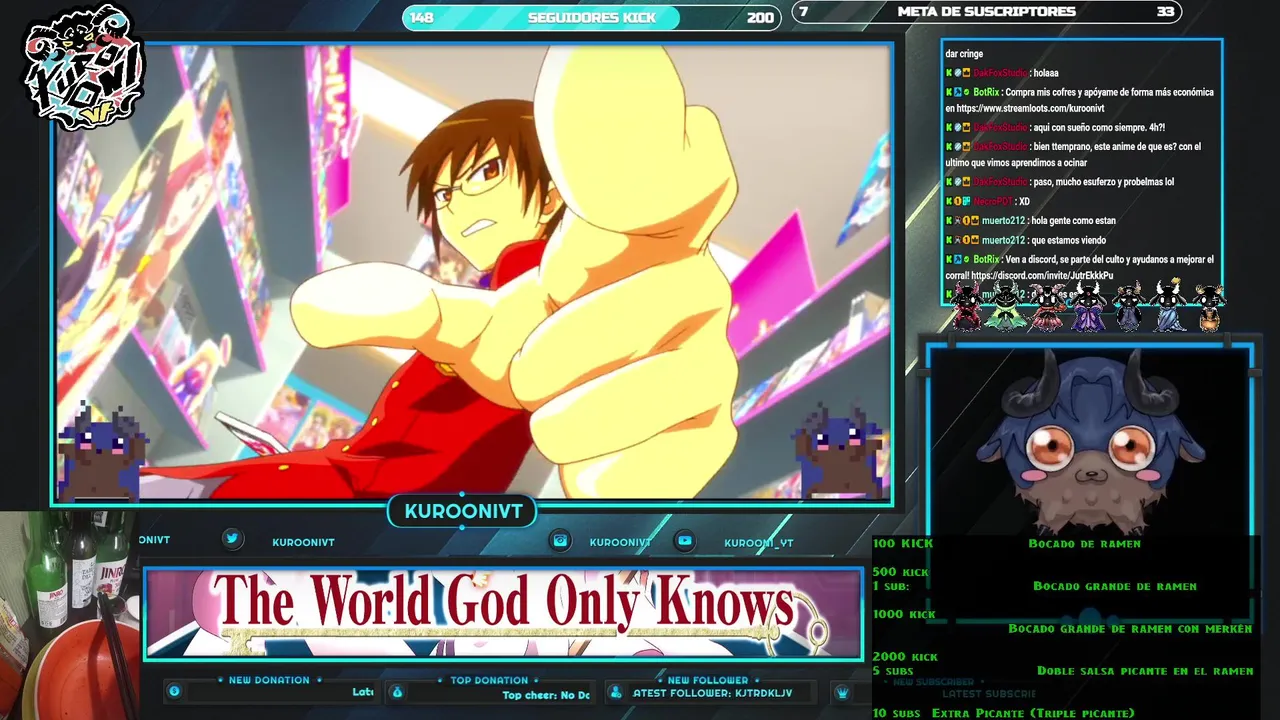
Task: Click the purple-dressed goat chat mascot
Action: [1088, 306]
